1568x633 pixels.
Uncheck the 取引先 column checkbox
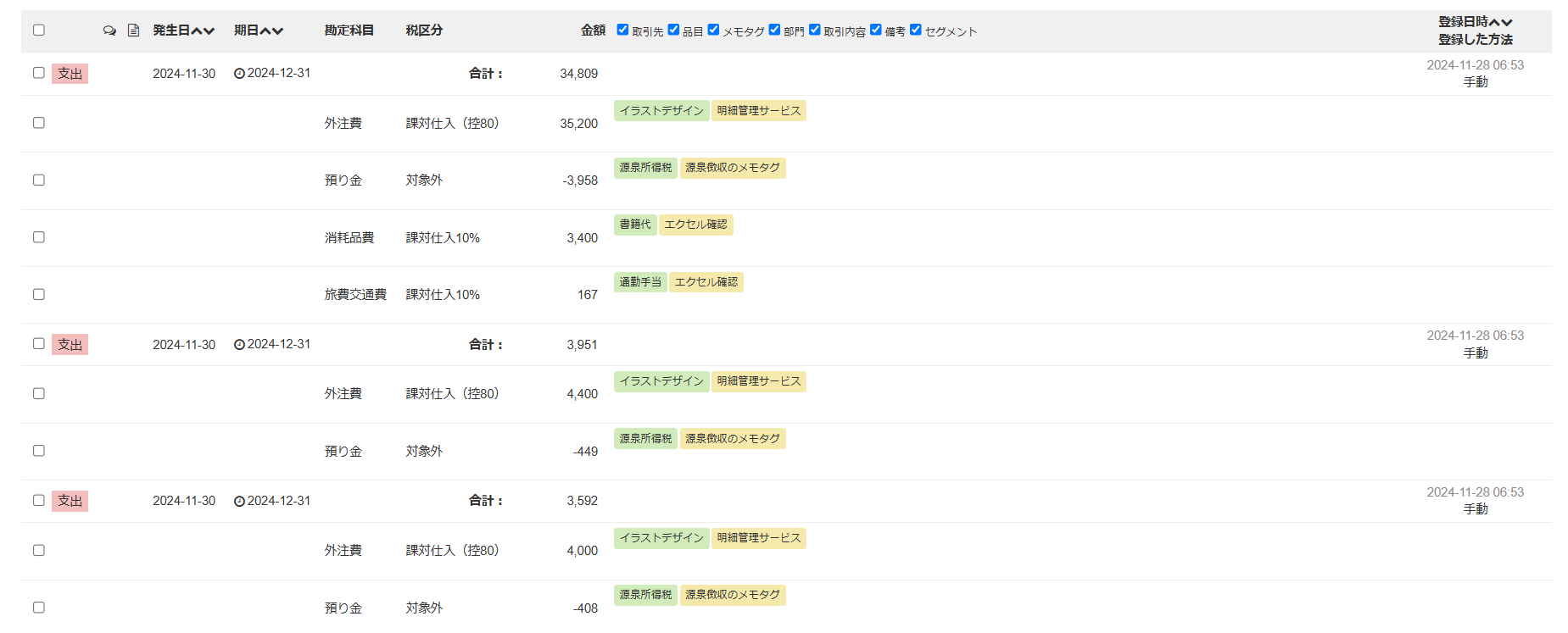[x=622, y=30]
